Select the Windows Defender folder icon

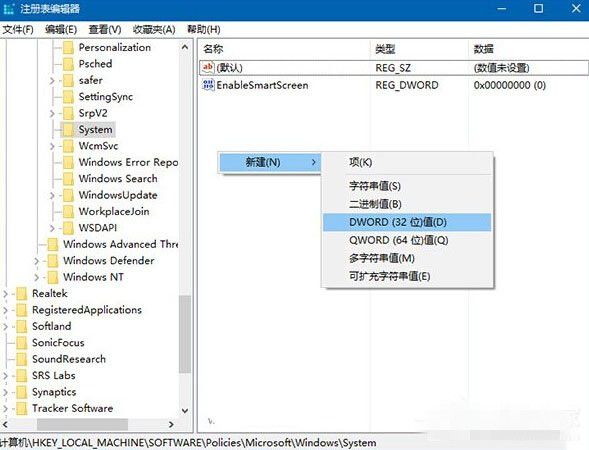click(53, 260)
